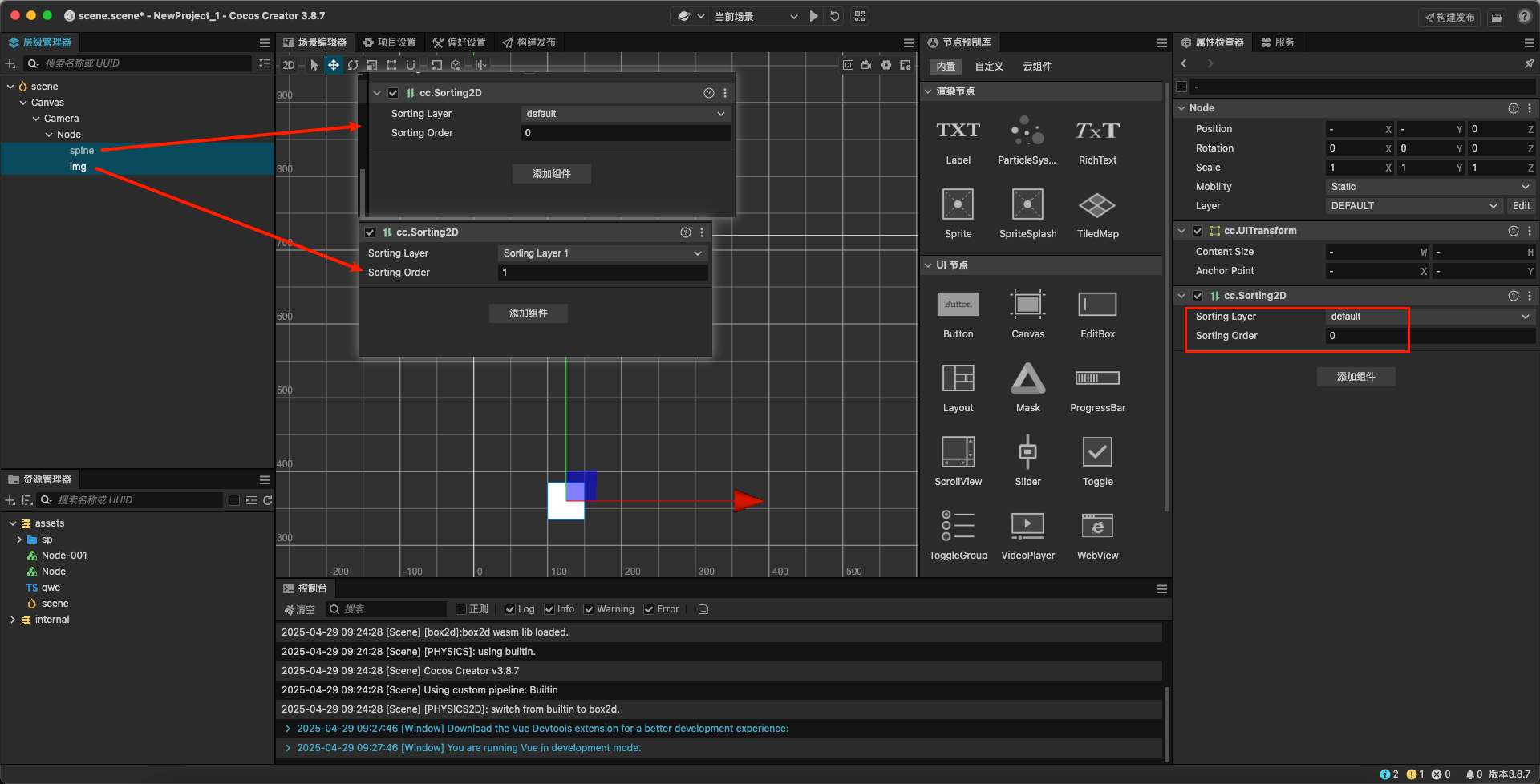Select the ProgressBar UI node icon
Viewport: 1540px width, 784px height.
(1097, 378)
